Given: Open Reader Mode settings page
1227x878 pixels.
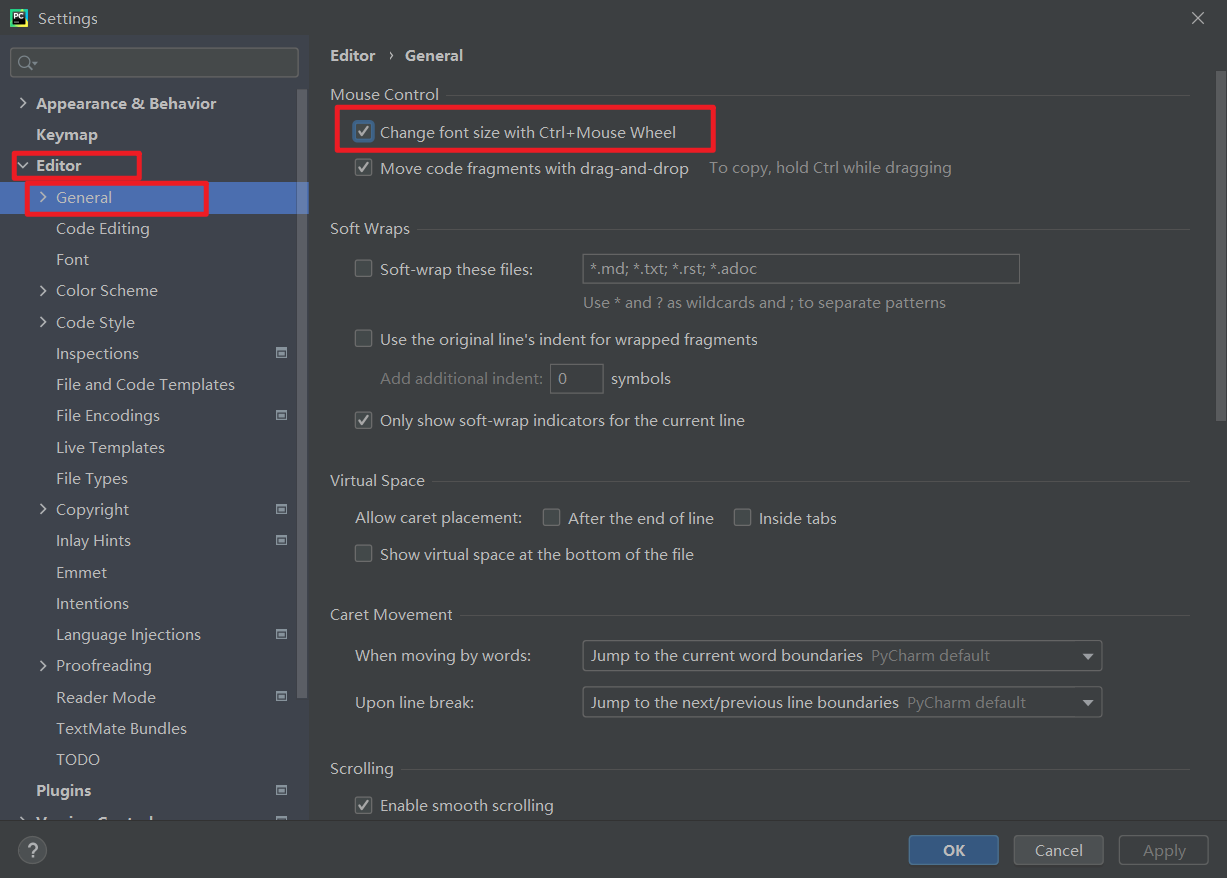Looking at the screenshot, I should click(x=106, y=697).
